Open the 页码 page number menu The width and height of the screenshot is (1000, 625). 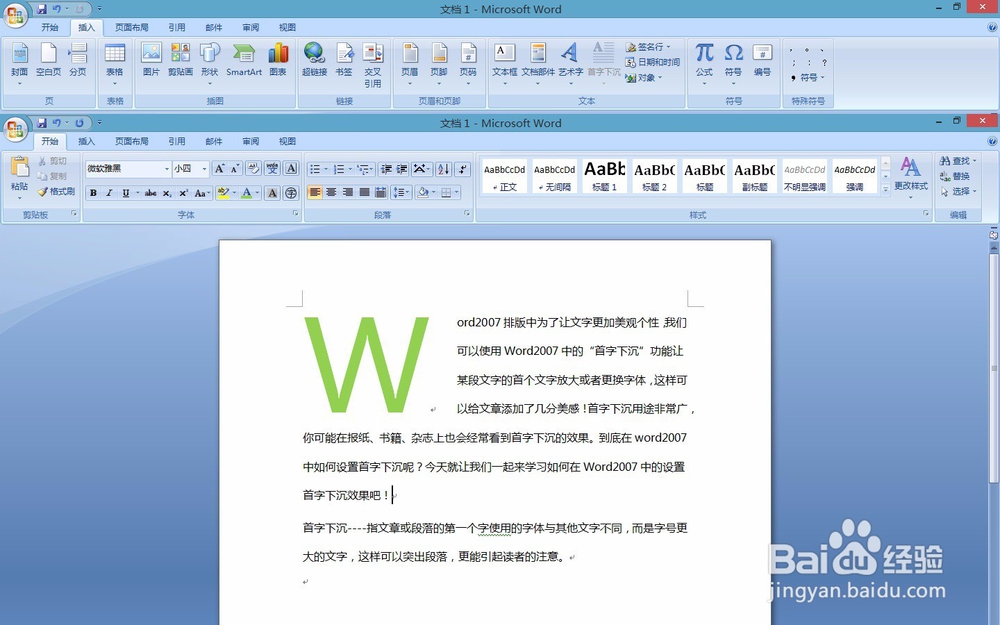(x=468, y=64)
